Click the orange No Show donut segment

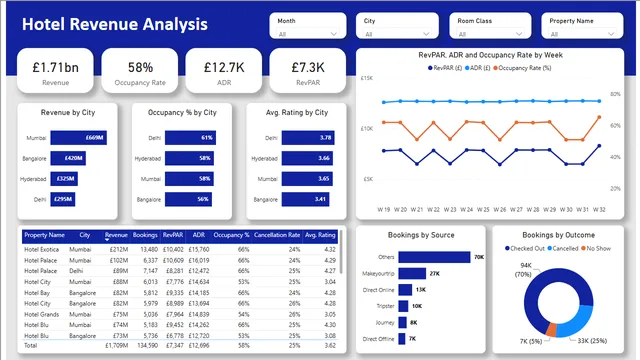[x=551, y=330]
